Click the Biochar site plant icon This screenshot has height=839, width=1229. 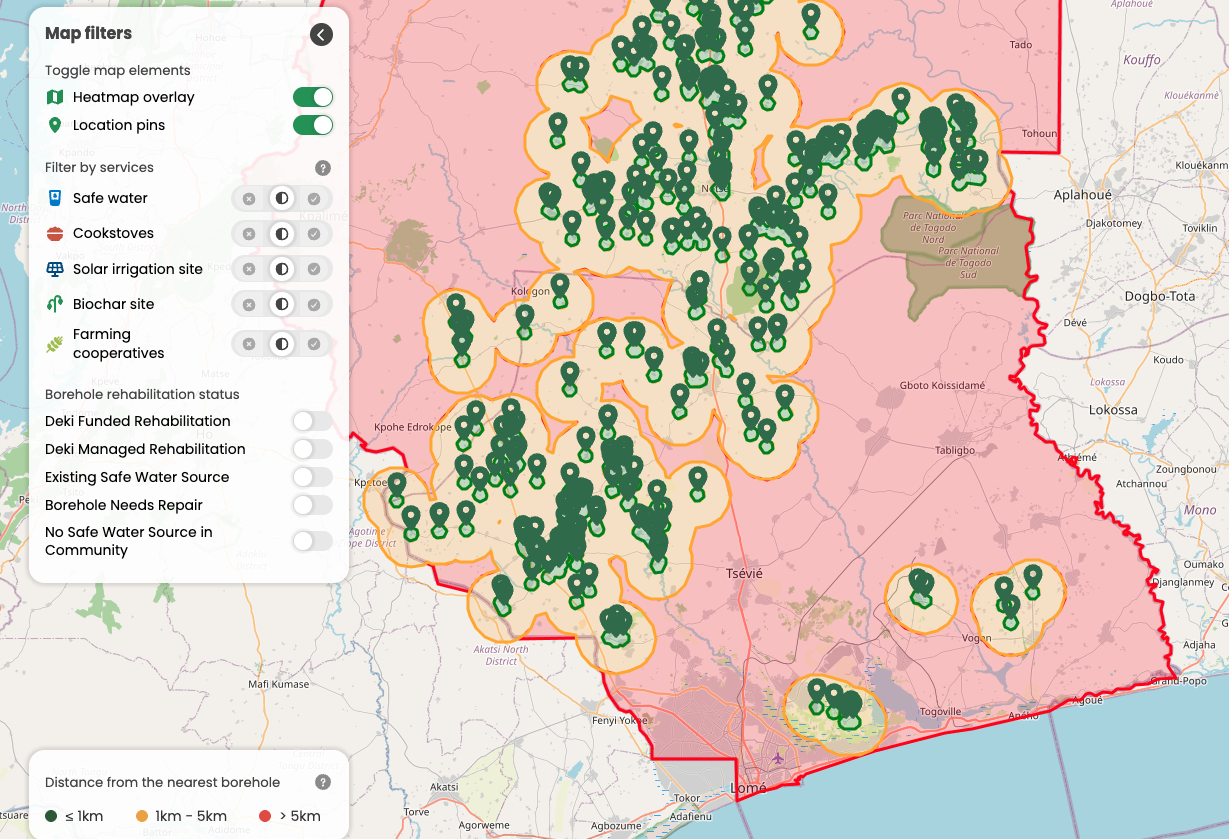click(55, 304)
